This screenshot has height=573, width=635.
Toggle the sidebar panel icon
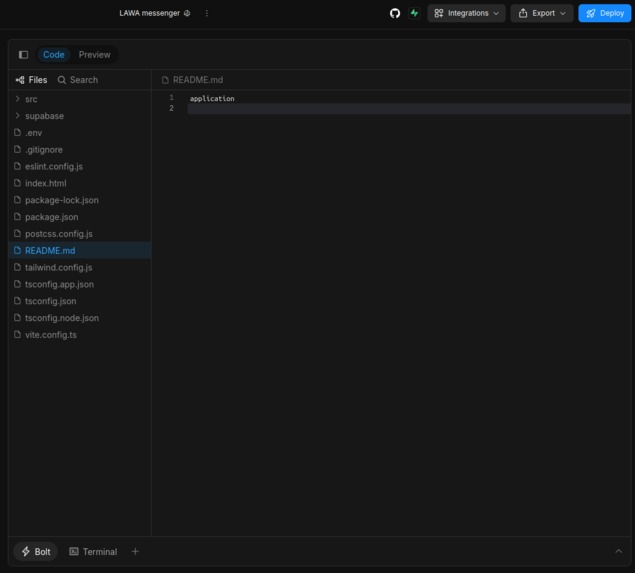click(23, 55)
